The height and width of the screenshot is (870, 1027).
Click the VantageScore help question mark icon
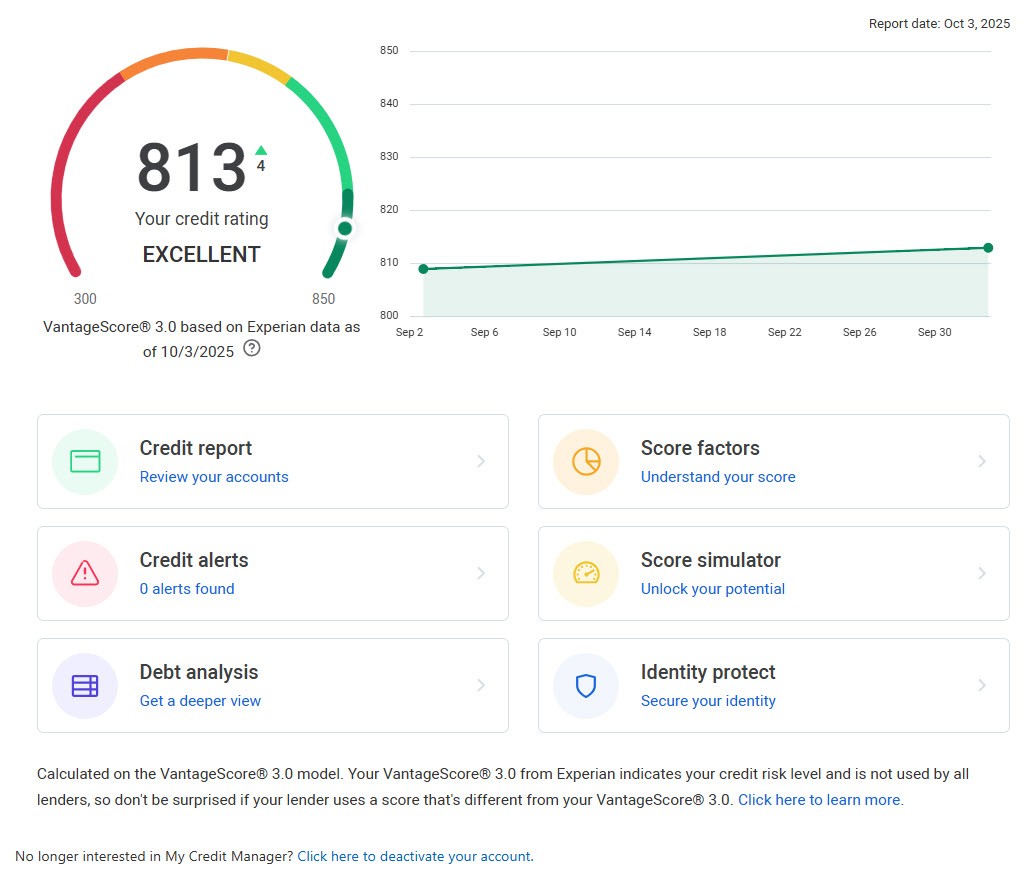[x=252, y=348]
